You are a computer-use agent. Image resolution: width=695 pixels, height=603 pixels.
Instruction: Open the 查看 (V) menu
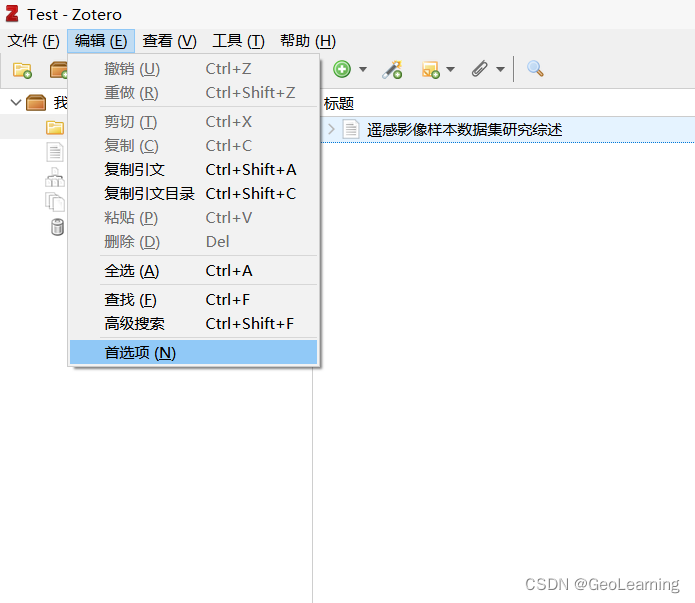click(x=169, y=41)
